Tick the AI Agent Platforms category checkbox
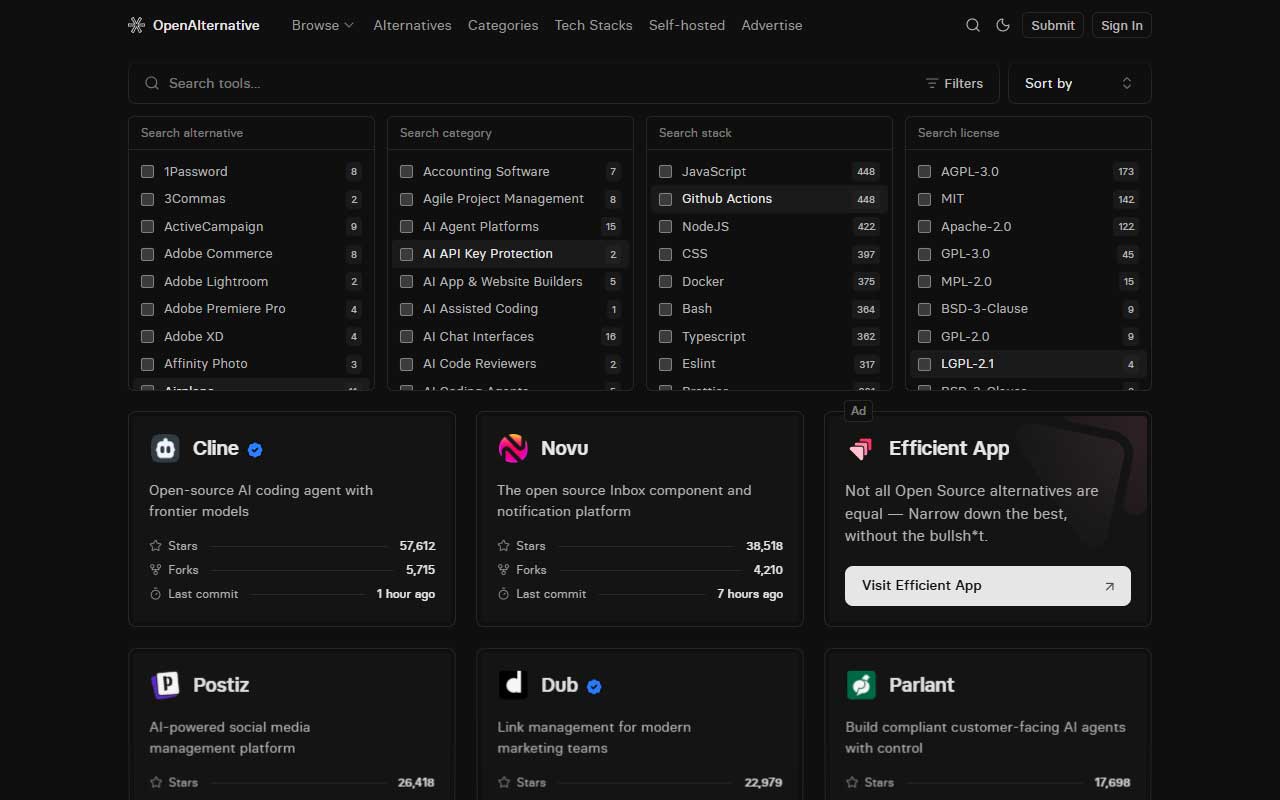Screen dimensions: 1280x800 (x=406, y=227)
